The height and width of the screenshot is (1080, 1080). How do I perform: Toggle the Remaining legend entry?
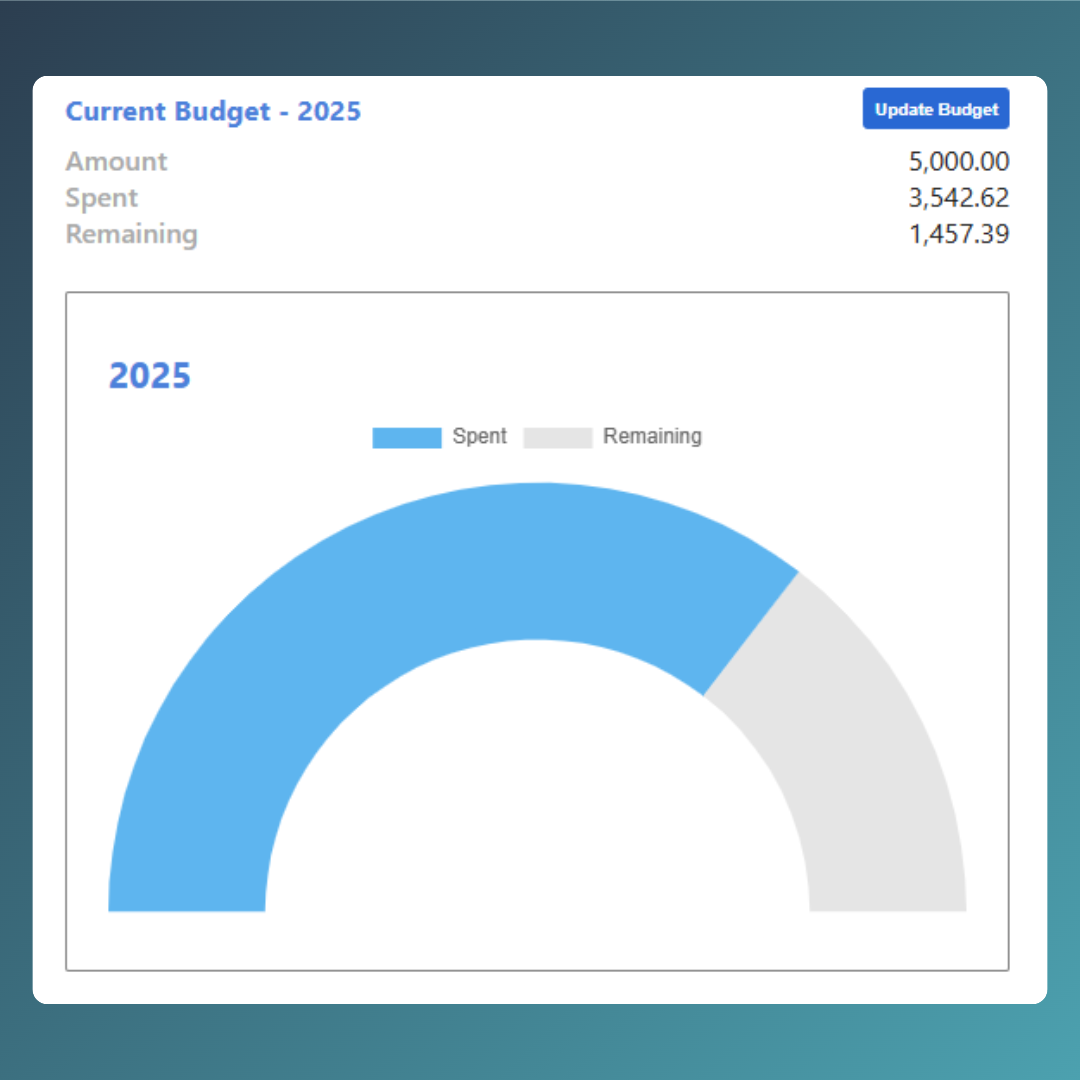coord(612,437)
